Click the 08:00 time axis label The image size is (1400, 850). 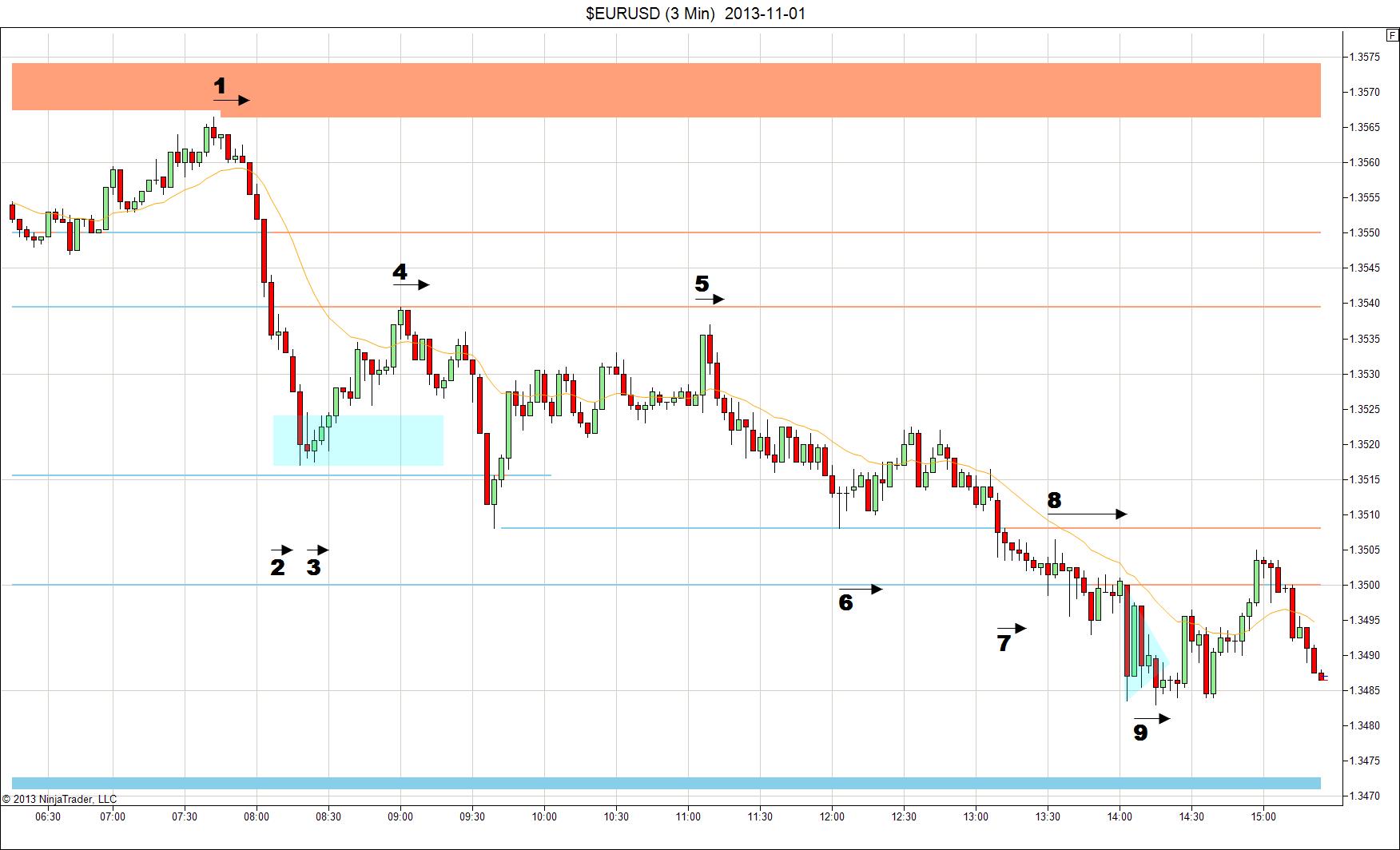tap(257, 816)
